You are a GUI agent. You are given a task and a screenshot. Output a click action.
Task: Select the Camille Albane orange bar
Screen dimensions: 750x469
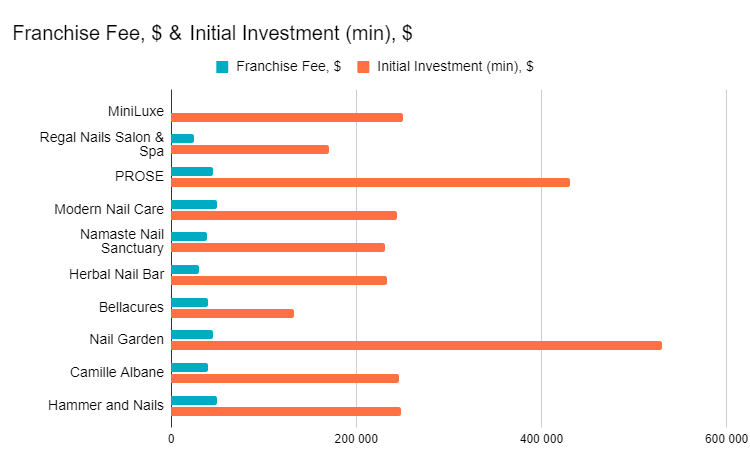click(x=285, y=379)
